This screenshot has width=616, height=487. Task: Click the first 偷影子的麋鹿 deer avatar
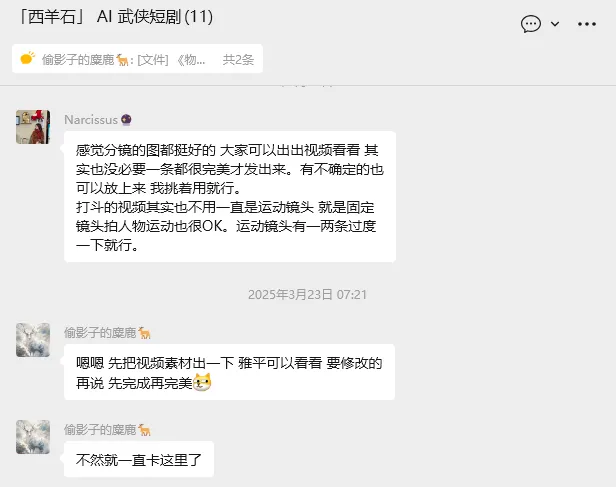coord(33,340)
